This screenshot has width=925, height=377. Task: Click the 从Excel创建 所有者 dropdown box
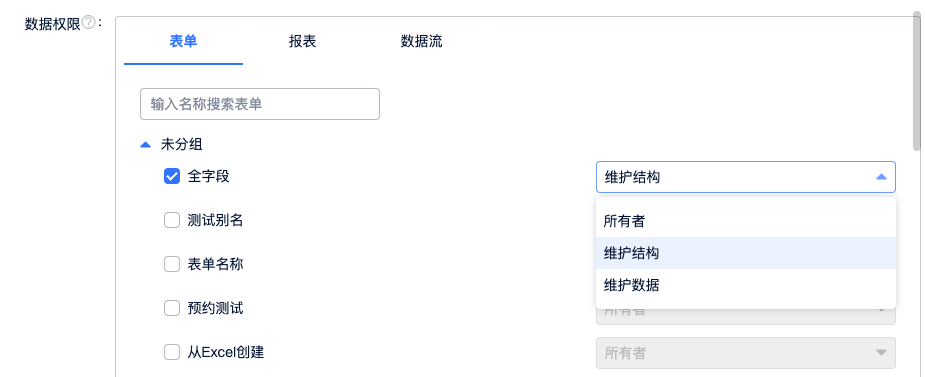[x=746, y=353]
